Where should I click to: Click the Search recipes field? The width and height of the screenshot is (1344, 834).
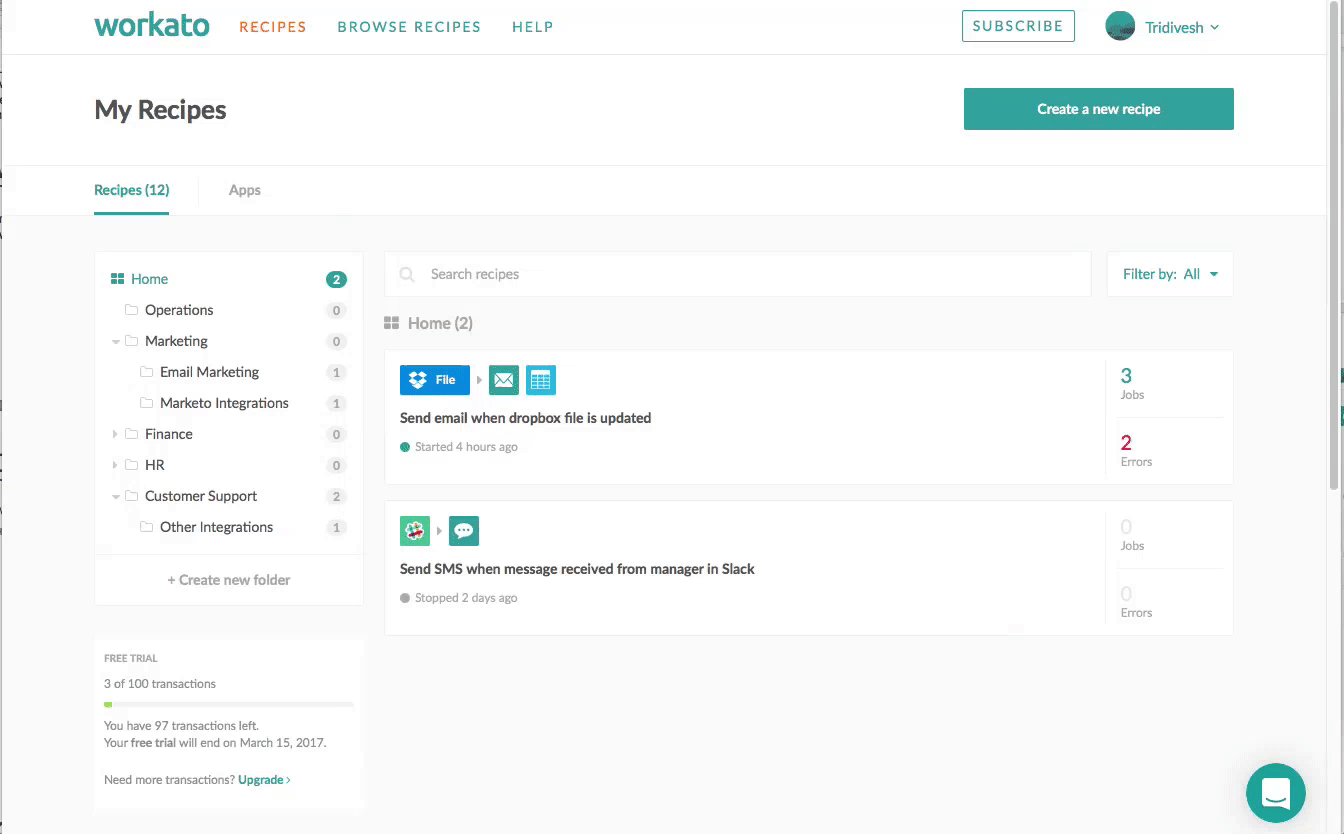738,274
